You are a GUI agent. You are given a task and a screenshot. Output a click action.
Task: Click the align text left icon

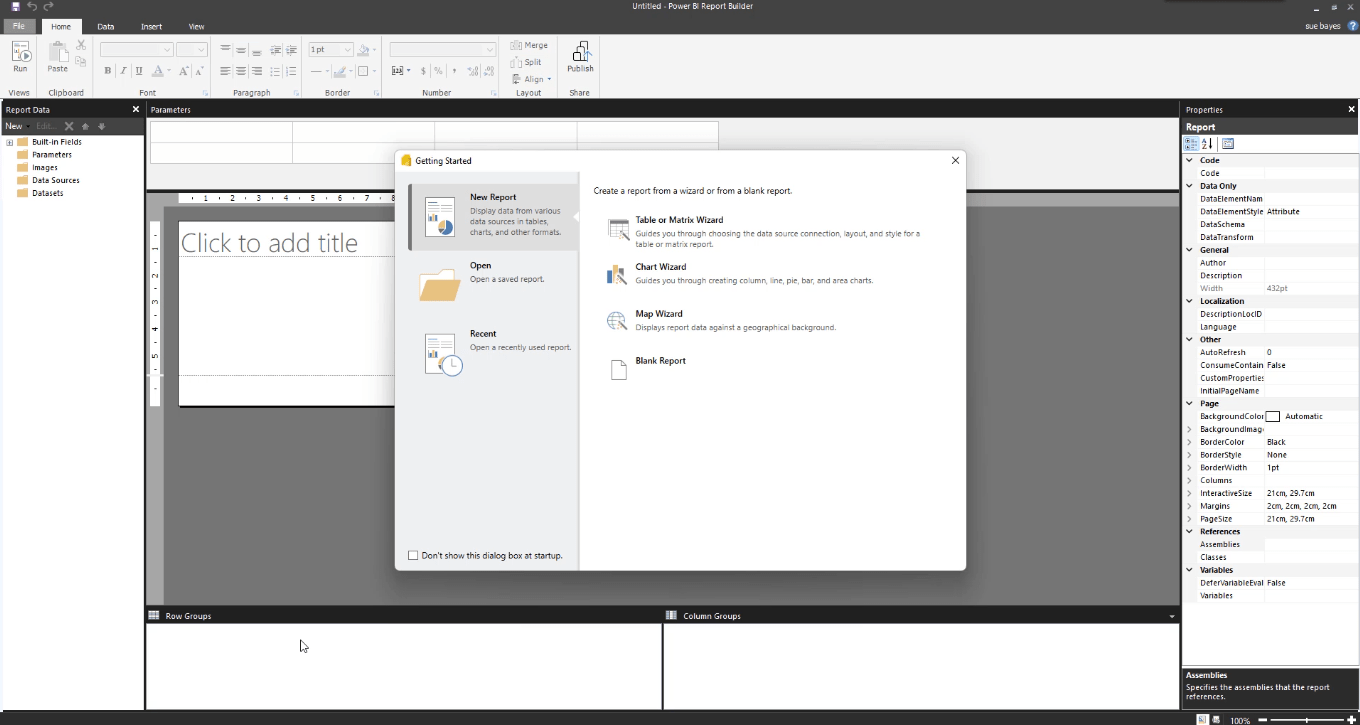pos(225,71)
